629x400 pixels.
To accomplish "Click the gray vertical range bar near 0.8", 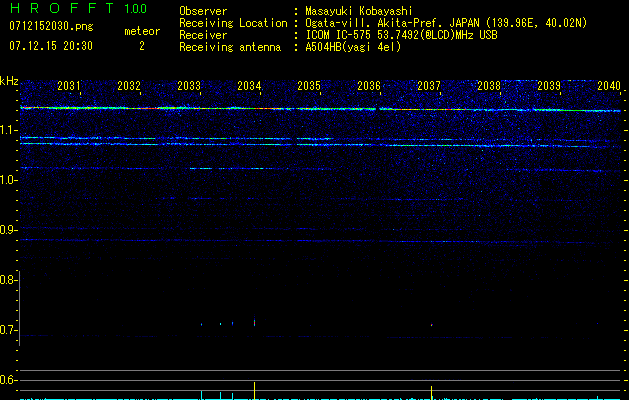I will click(20, 308).
